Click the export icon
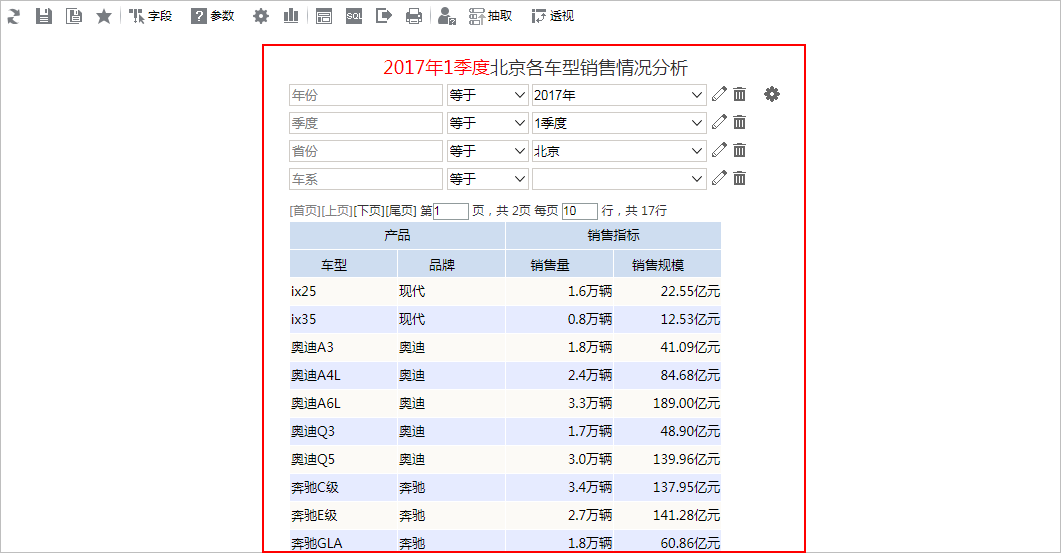 pos(384,16)
